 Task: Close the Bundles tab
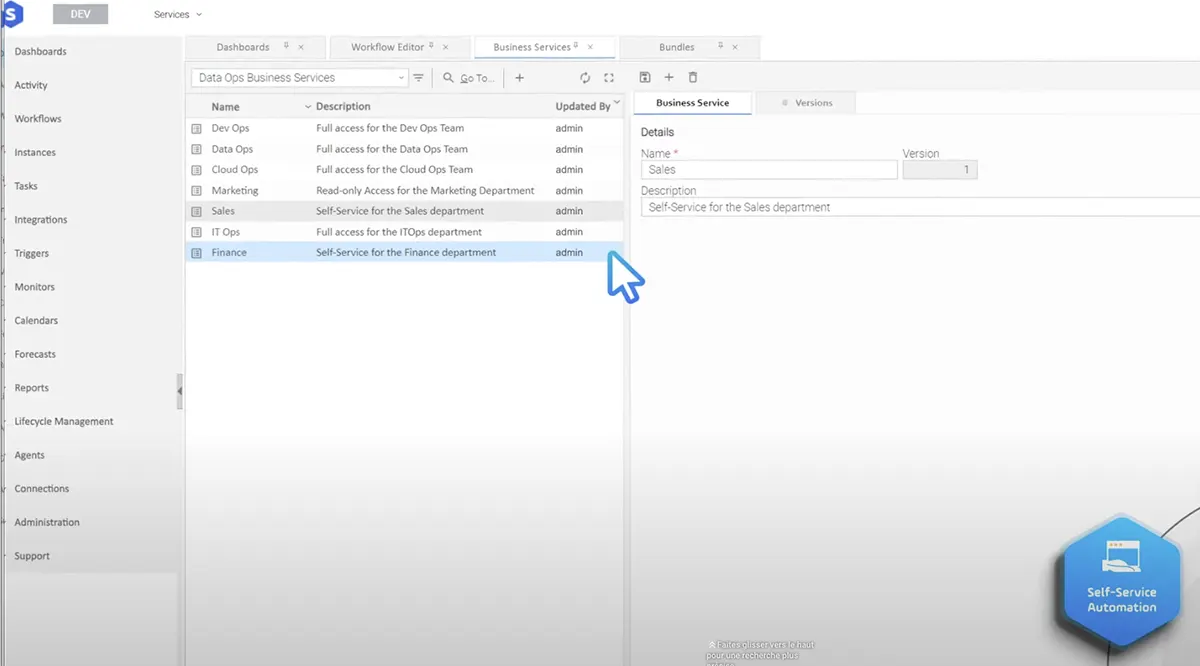(735, 47)
